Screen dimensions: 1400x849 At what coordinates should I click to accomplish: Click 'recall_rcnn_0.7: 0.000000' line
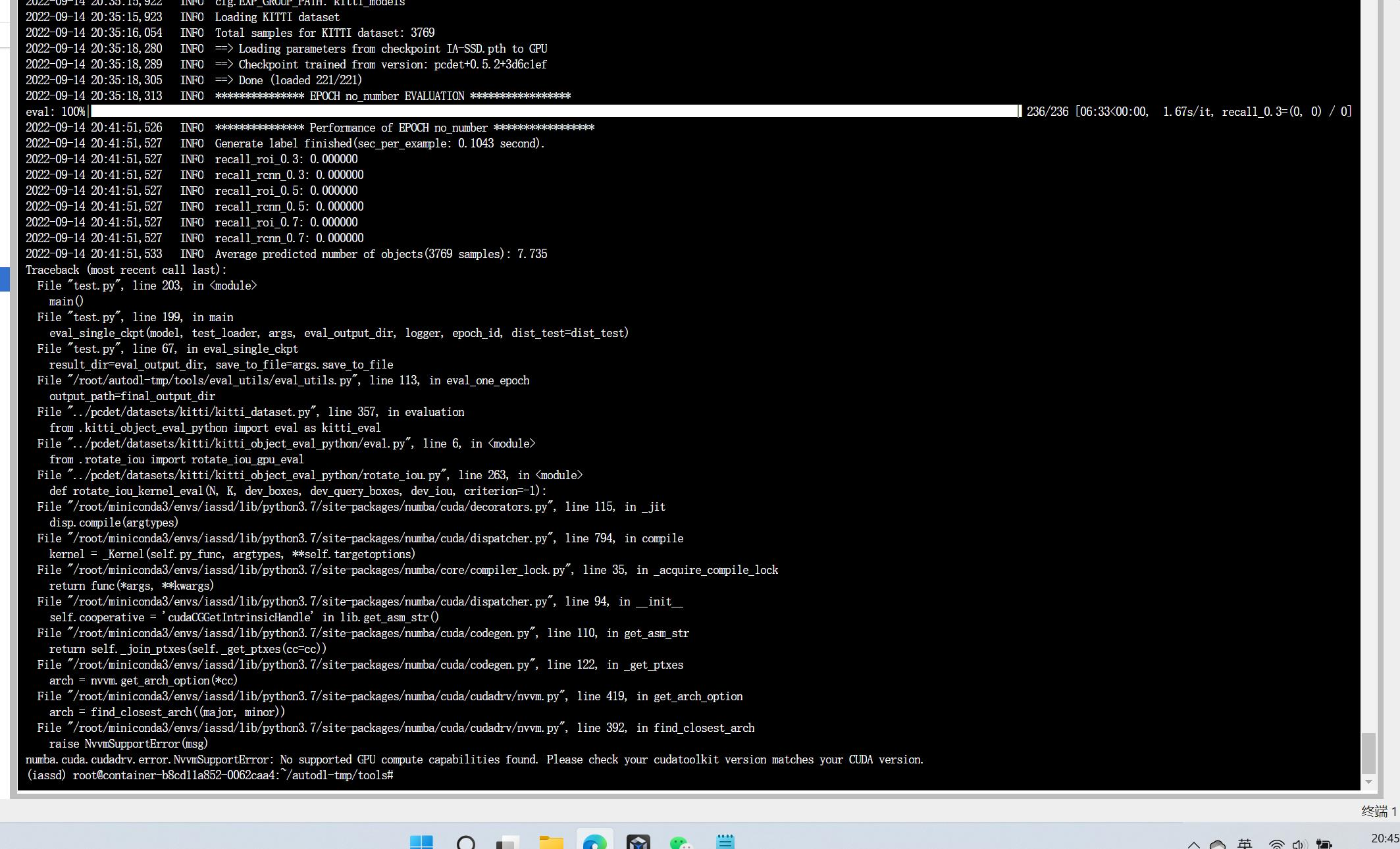289,238
